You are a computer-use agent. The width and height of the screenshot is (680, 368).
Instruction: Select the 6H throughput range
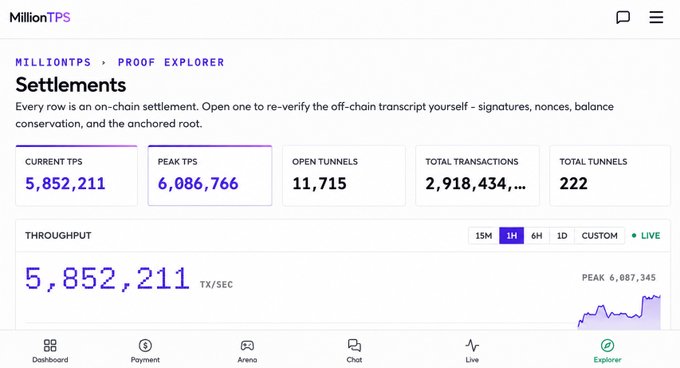[x=537, y=236]
